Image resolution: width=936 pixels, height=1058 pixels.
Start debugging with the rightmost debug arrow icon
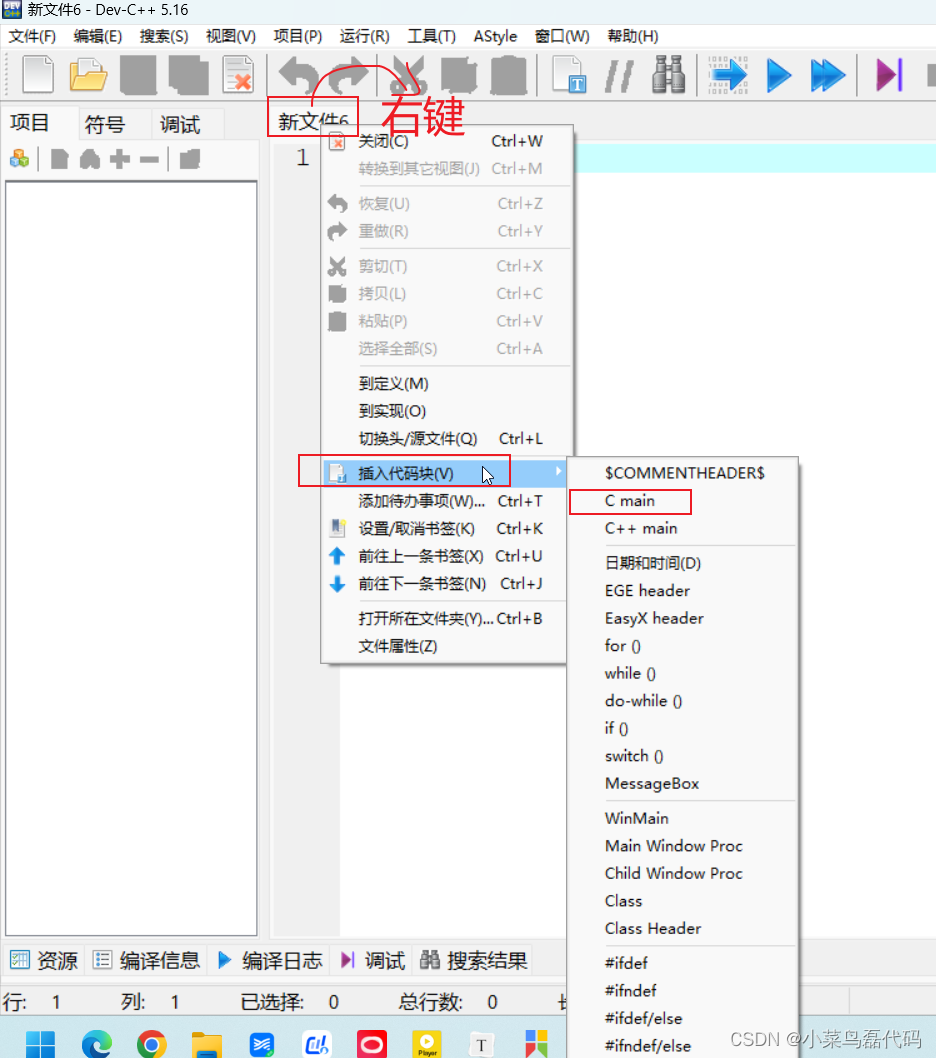888,74
